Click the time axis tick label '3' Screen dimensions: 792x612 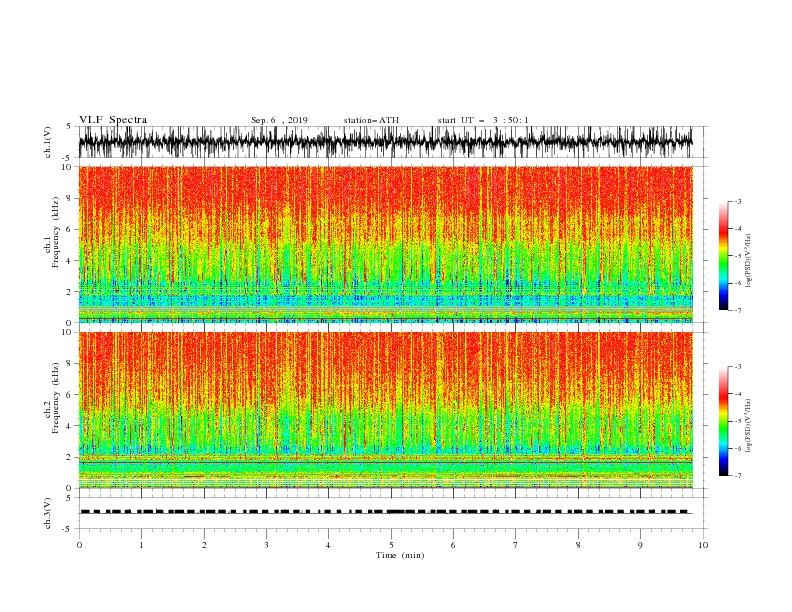coord(266,545)
